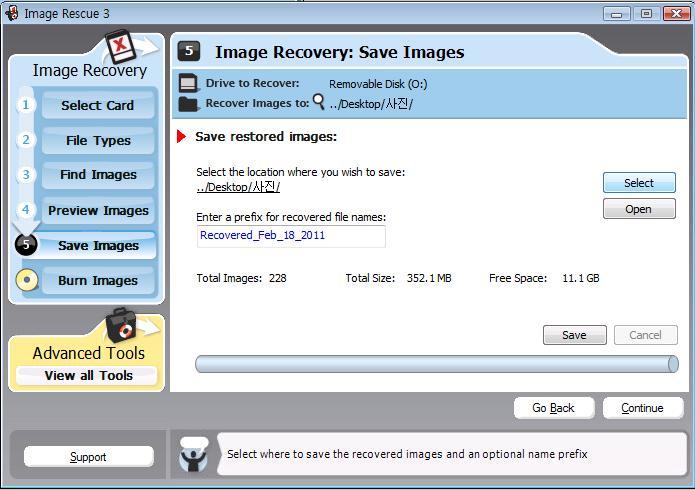
Task: Click the black step 5 circle in sidebar
Action: coord(26,244)
